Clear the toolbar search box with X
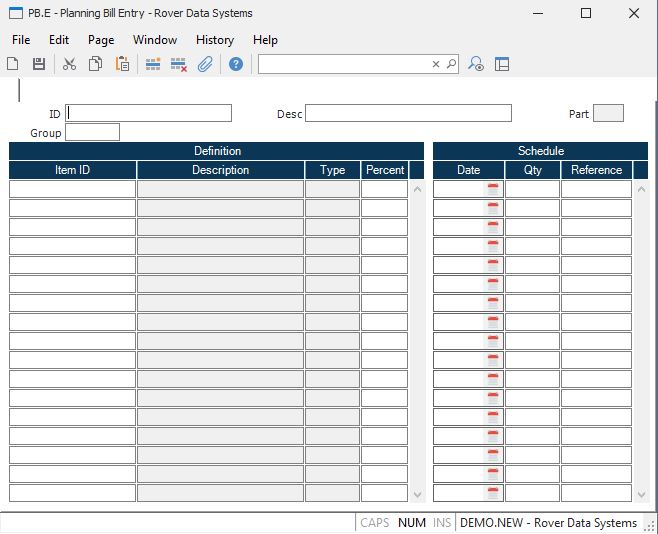This screenshot has width=658, height=534. pyautogui.click(x=436, y=64)
